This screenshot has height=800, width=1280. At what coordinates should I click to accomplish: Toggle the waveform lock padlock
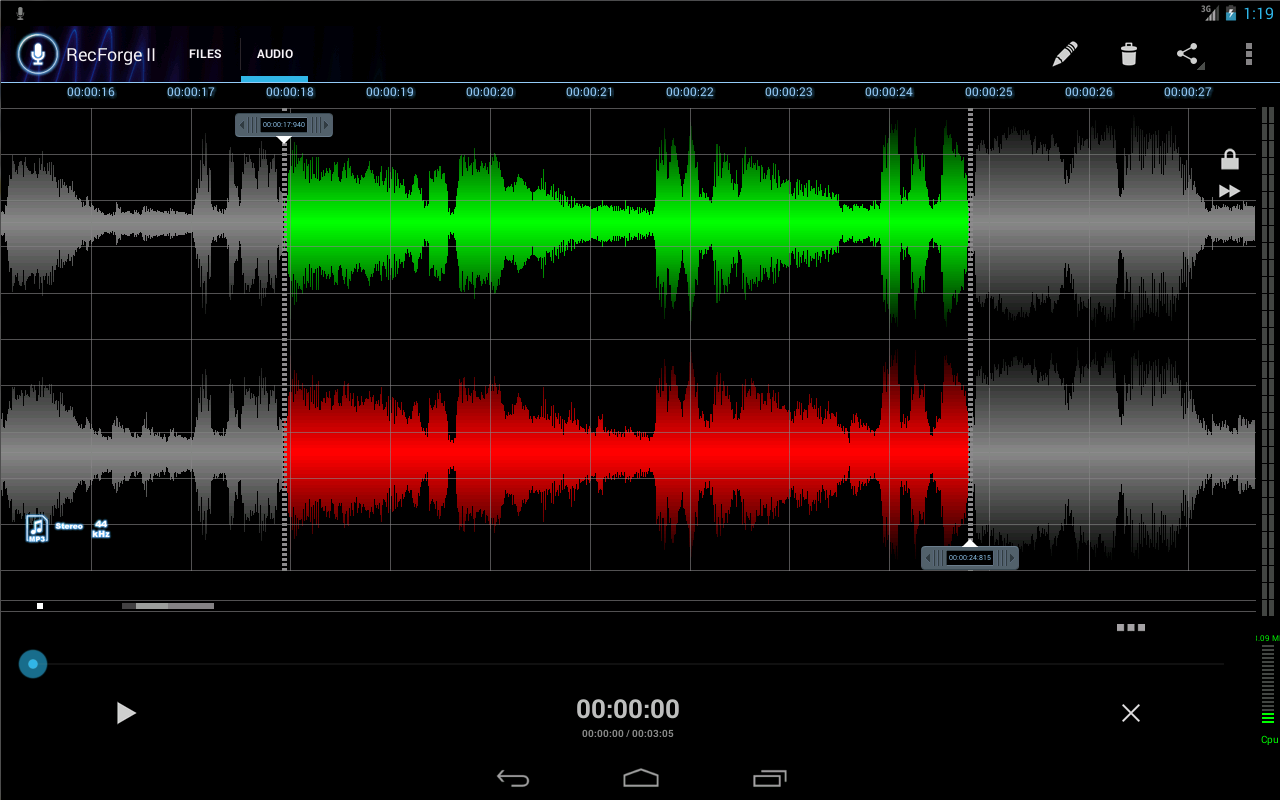[1229, 159]
